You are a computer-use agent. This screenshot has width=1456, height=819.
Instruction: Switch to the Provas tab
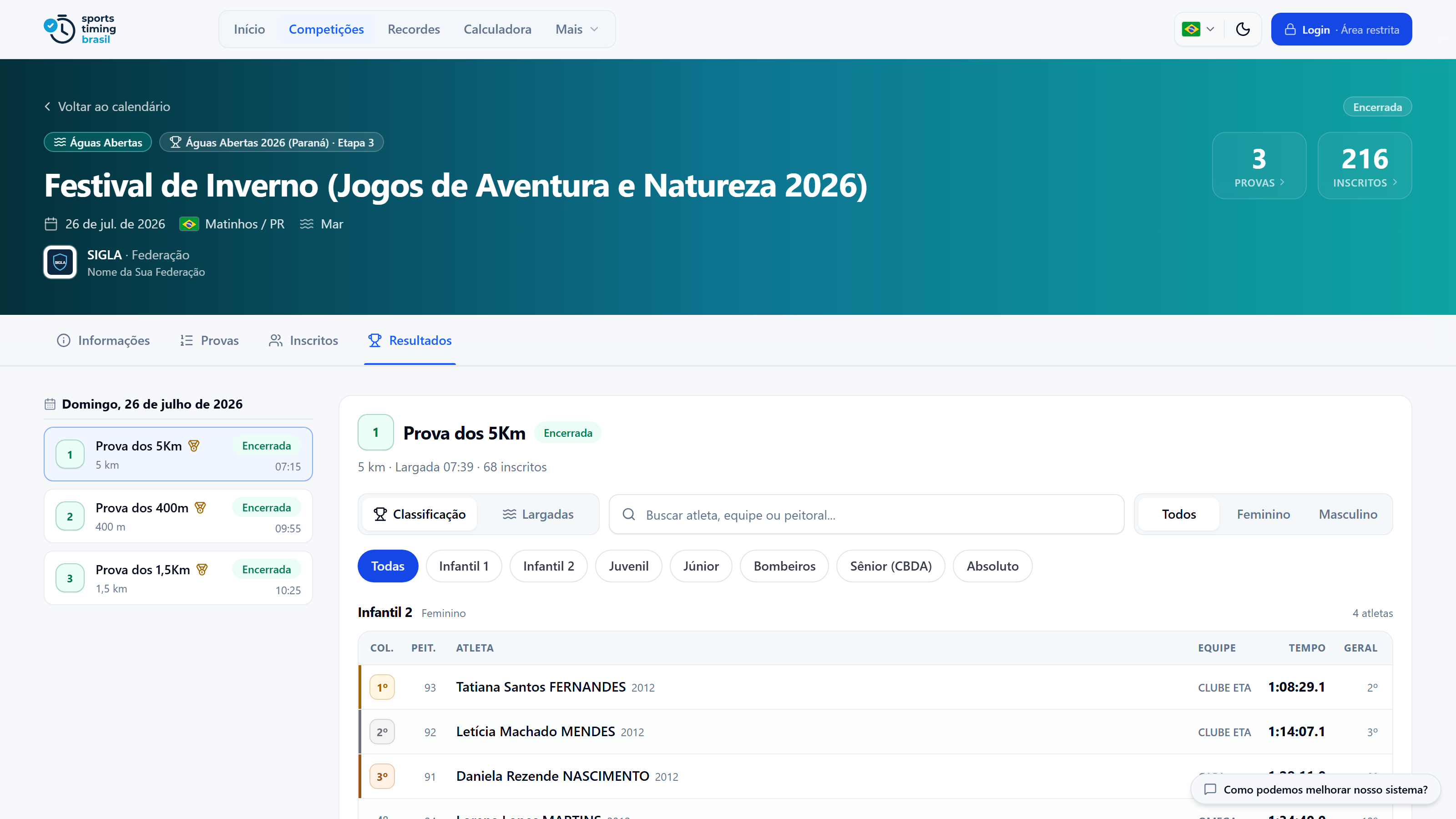(209, 341)
